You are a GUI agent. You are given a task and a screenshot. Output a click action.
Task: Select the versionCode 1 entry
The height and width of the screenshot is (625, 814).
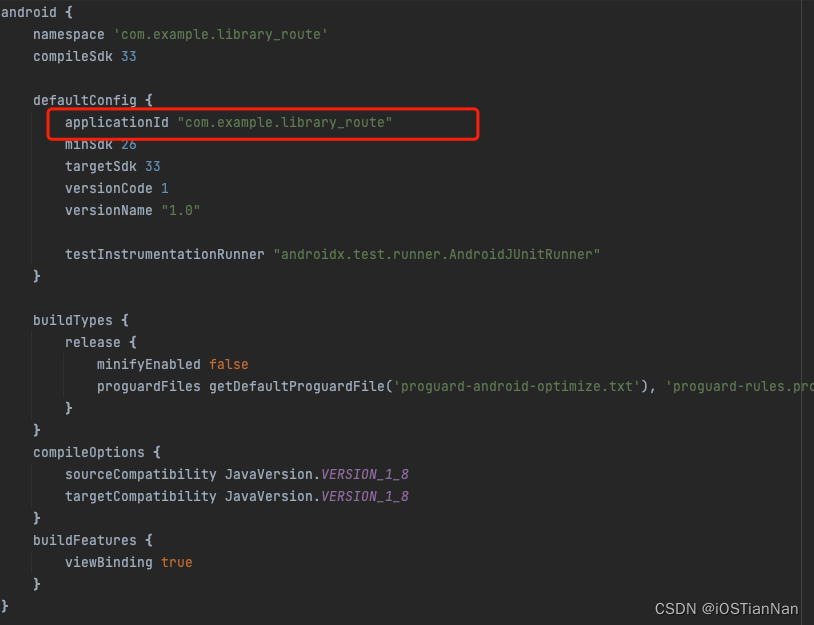click(164, 188)
